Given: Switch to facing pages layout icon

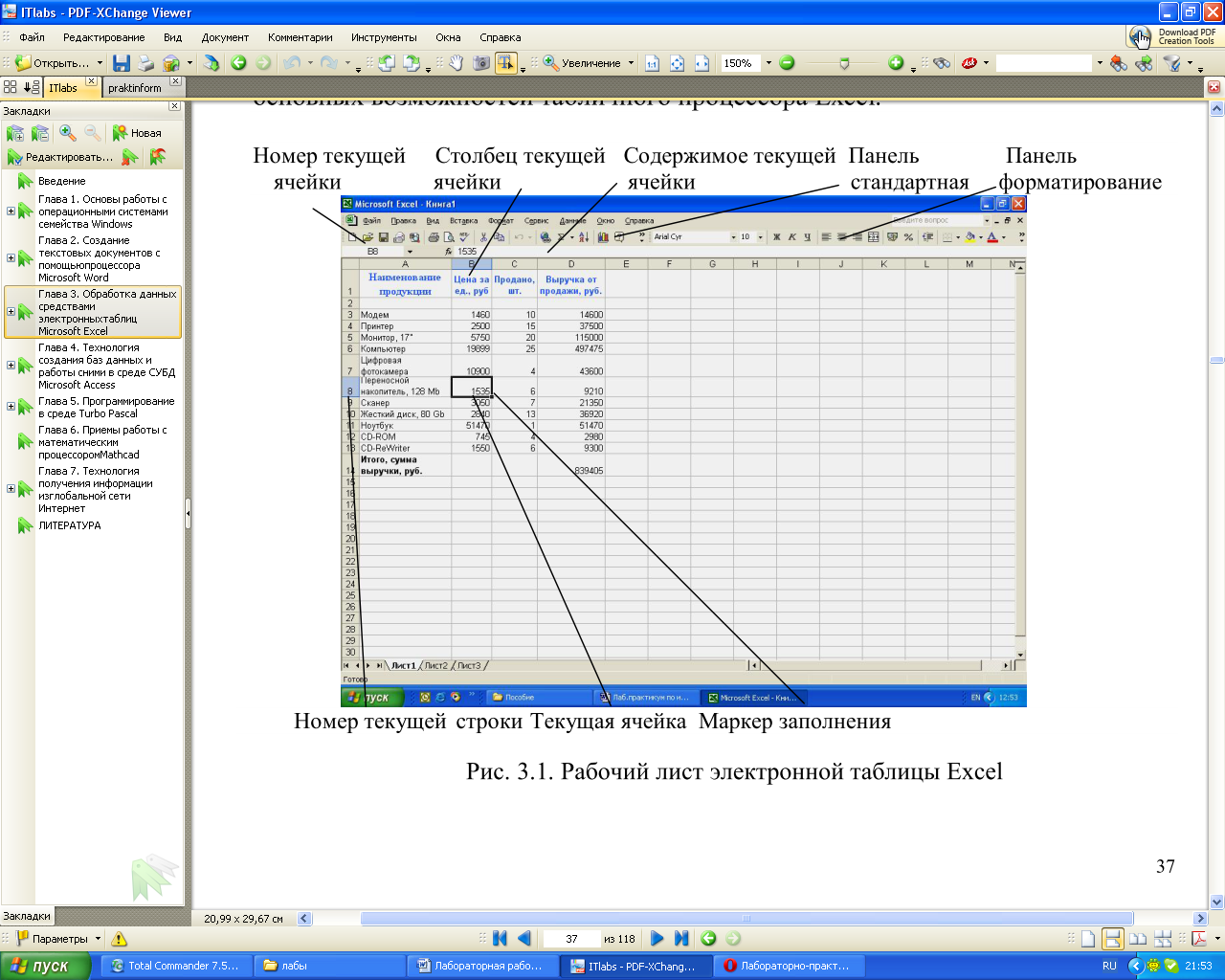Looking at the screenshot, I should pyautogui.click(x=1138, y=939).
